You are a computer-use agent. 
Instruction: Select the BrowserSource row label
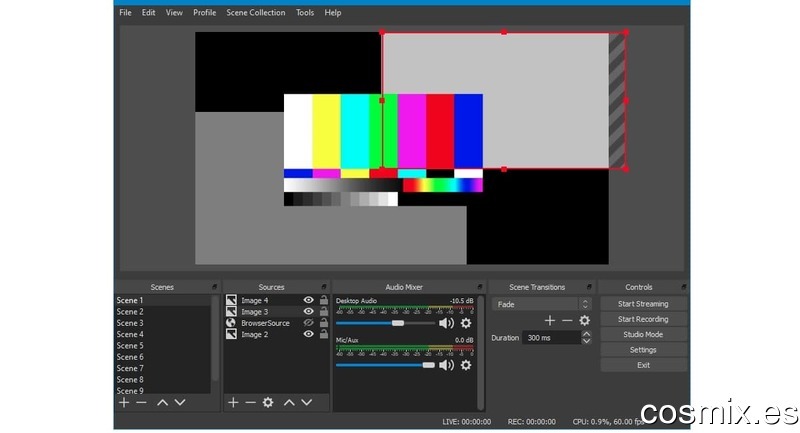point(265,323)
